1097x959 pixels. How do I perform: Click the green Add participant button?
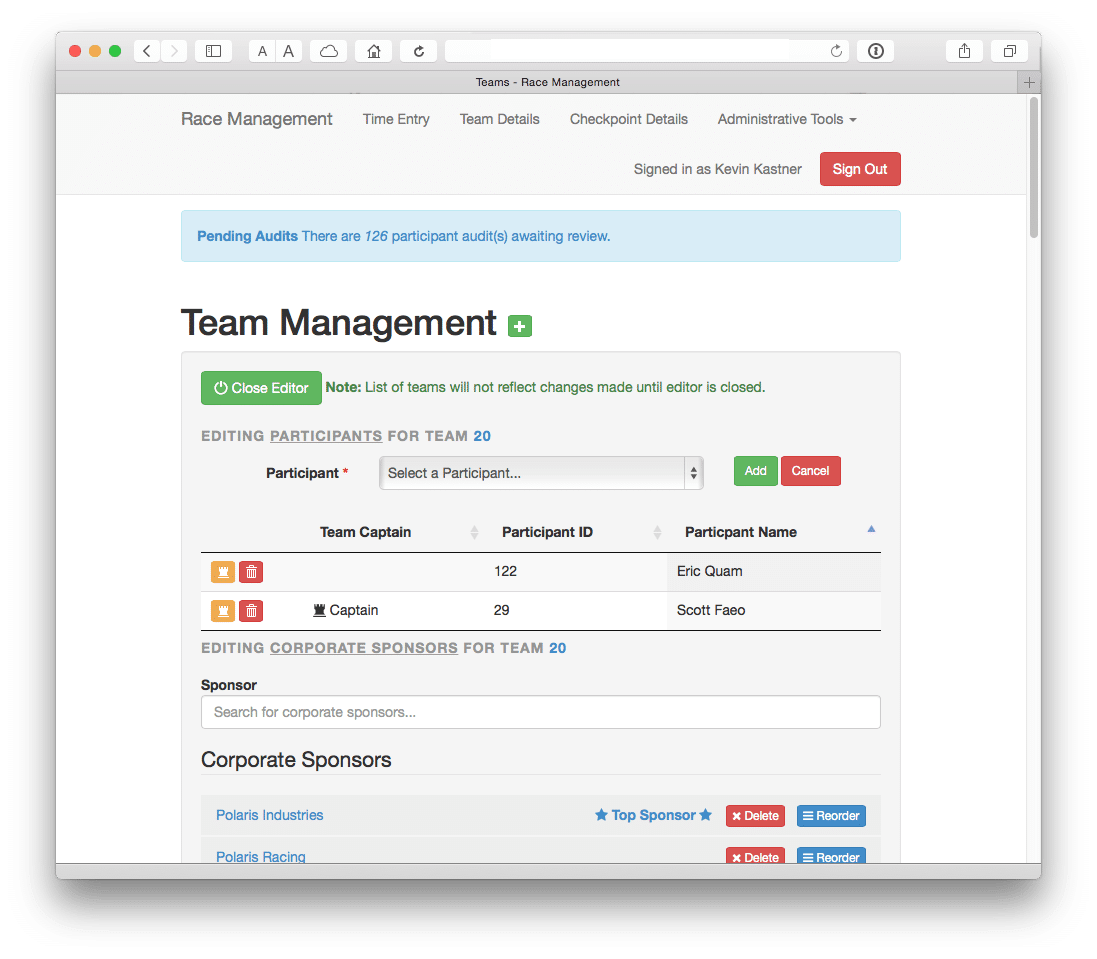pos(756,471)
